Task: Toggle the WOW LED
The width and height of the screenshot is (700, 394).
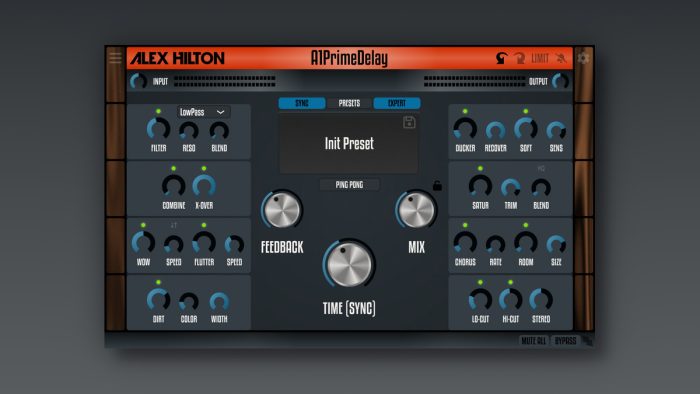Action: 143,225
